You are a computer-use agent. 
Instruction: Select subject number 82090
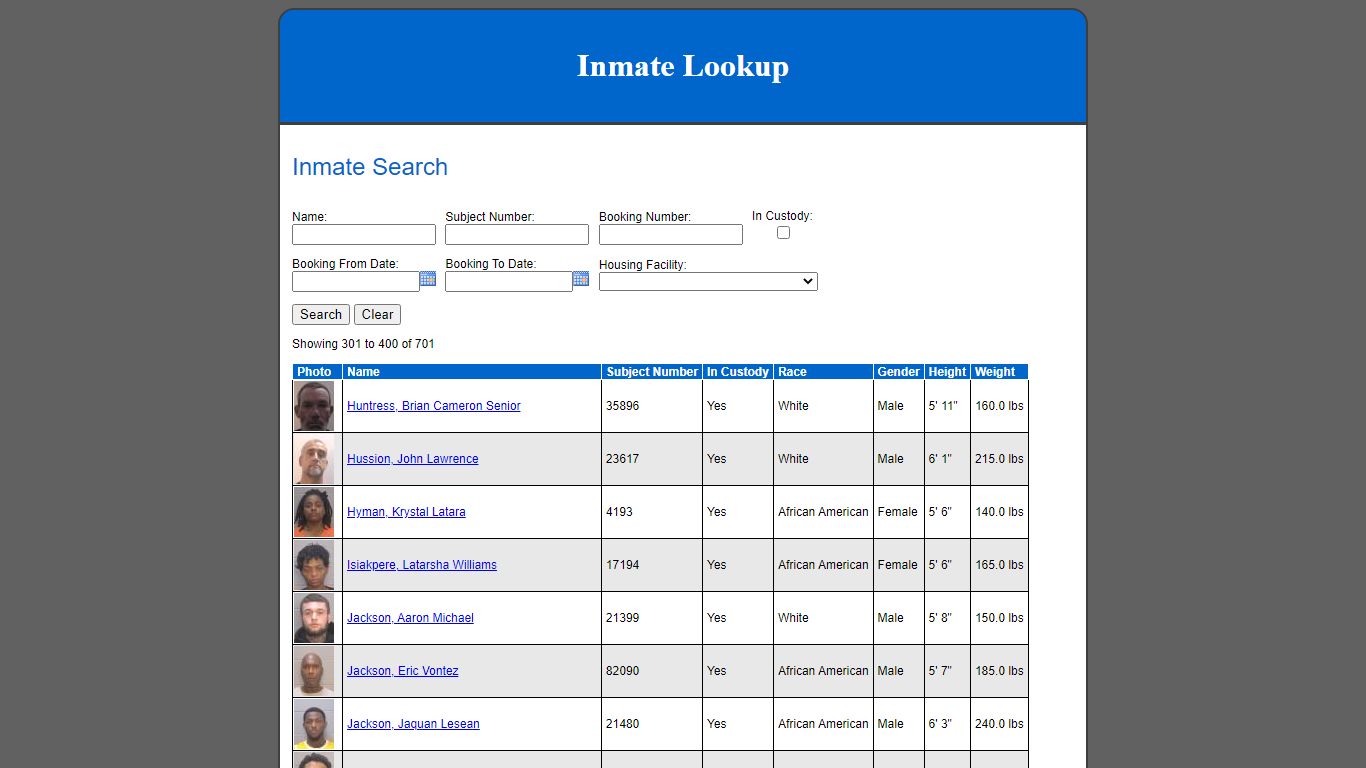click(622, 671)
